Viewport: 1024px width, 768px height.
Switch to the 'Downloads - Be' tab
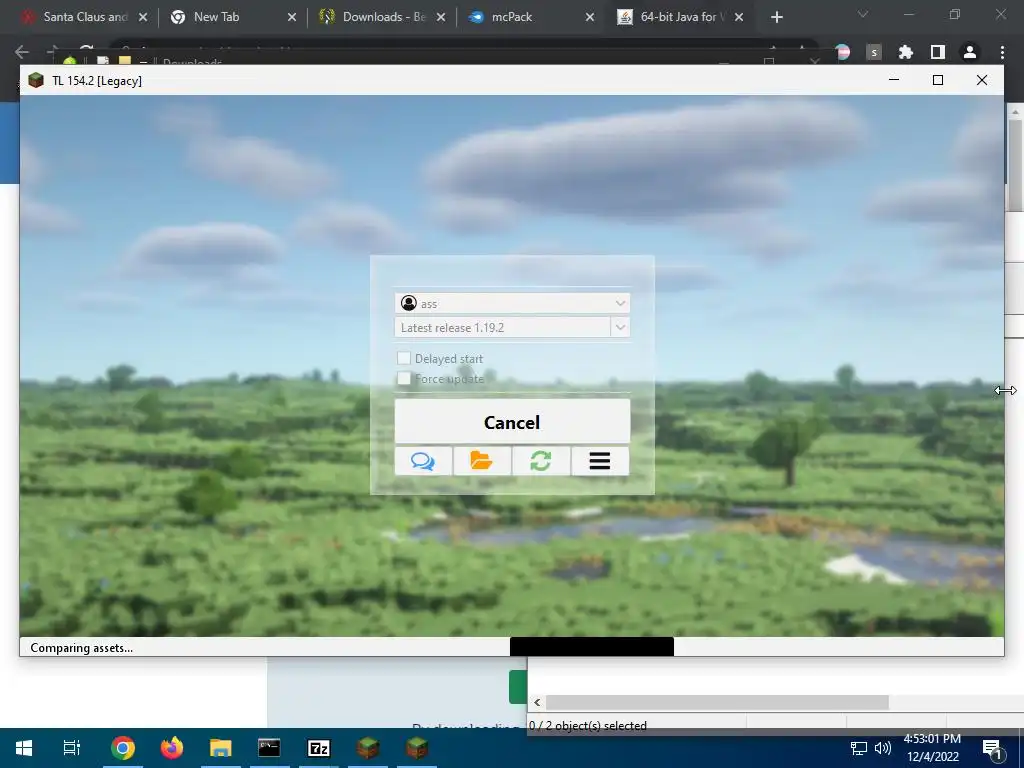coord(384,17)
